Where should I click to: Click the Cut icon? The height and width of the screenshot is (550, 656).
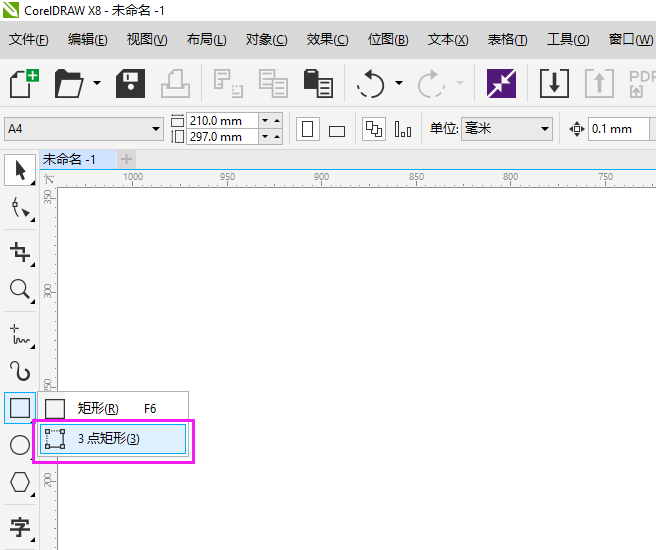point(228,83)
